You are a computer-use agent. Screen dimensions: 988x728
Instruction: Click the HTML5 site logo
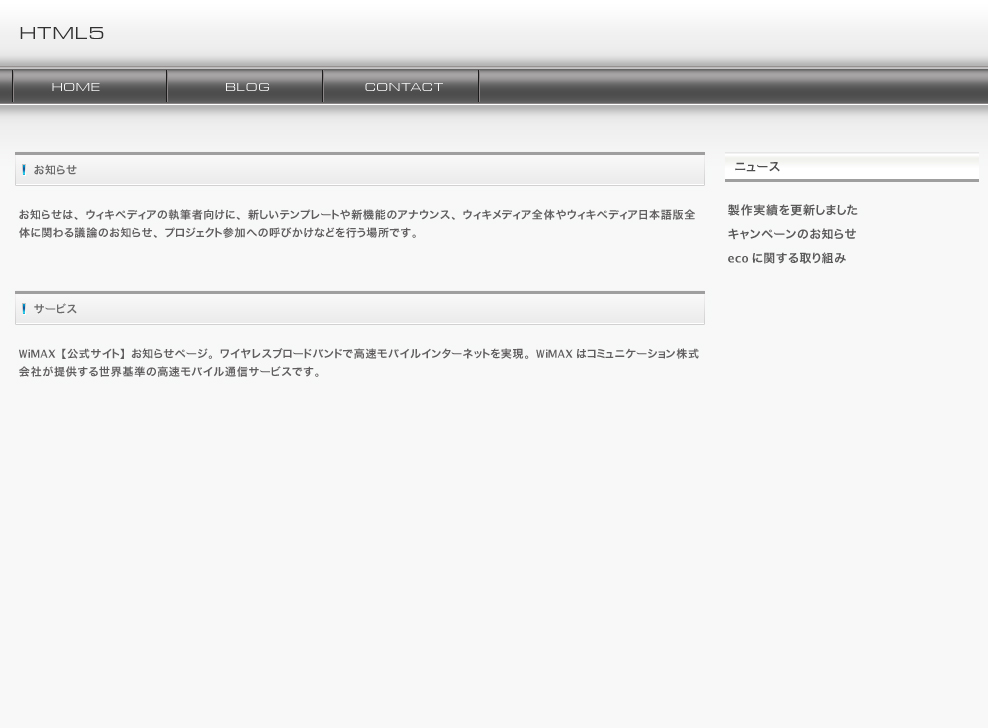[x=62, y=33]
